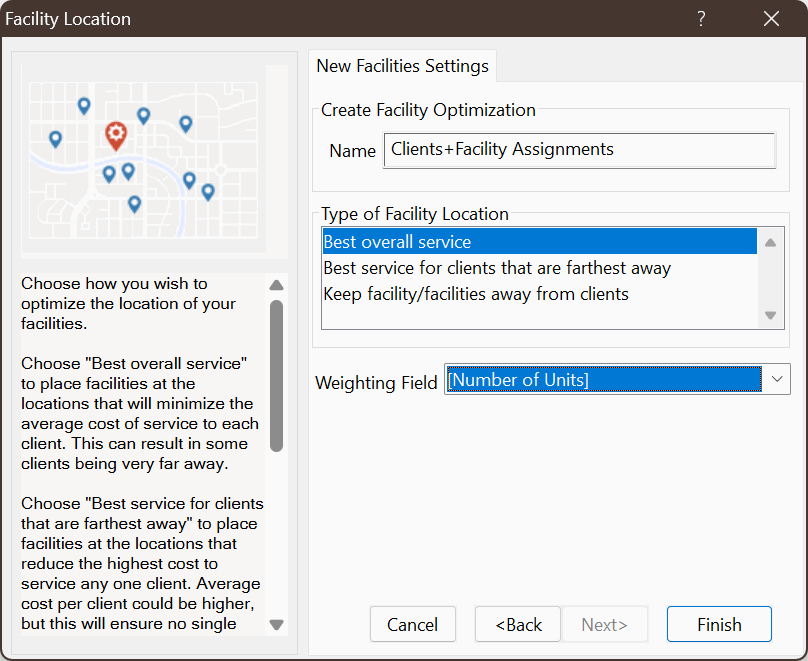Click the help text scrollbar thumb
This screenshot has height=661, width=808.
277,376
